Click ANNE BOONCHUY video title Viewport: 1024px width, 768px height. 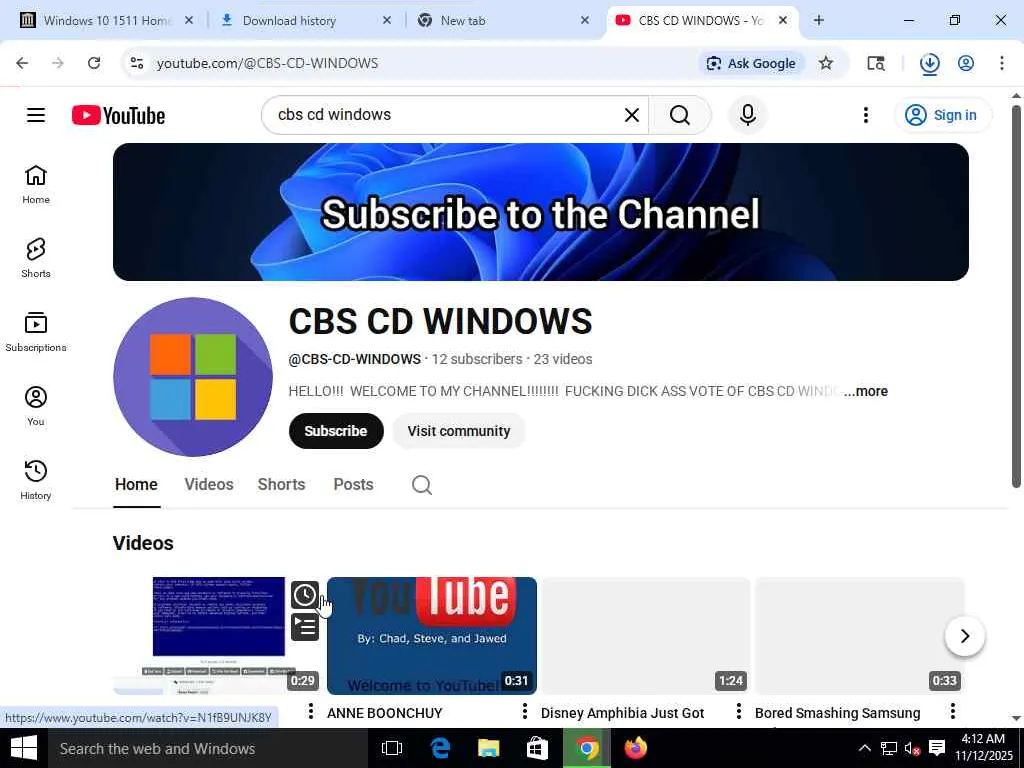(x=385, y=713)
